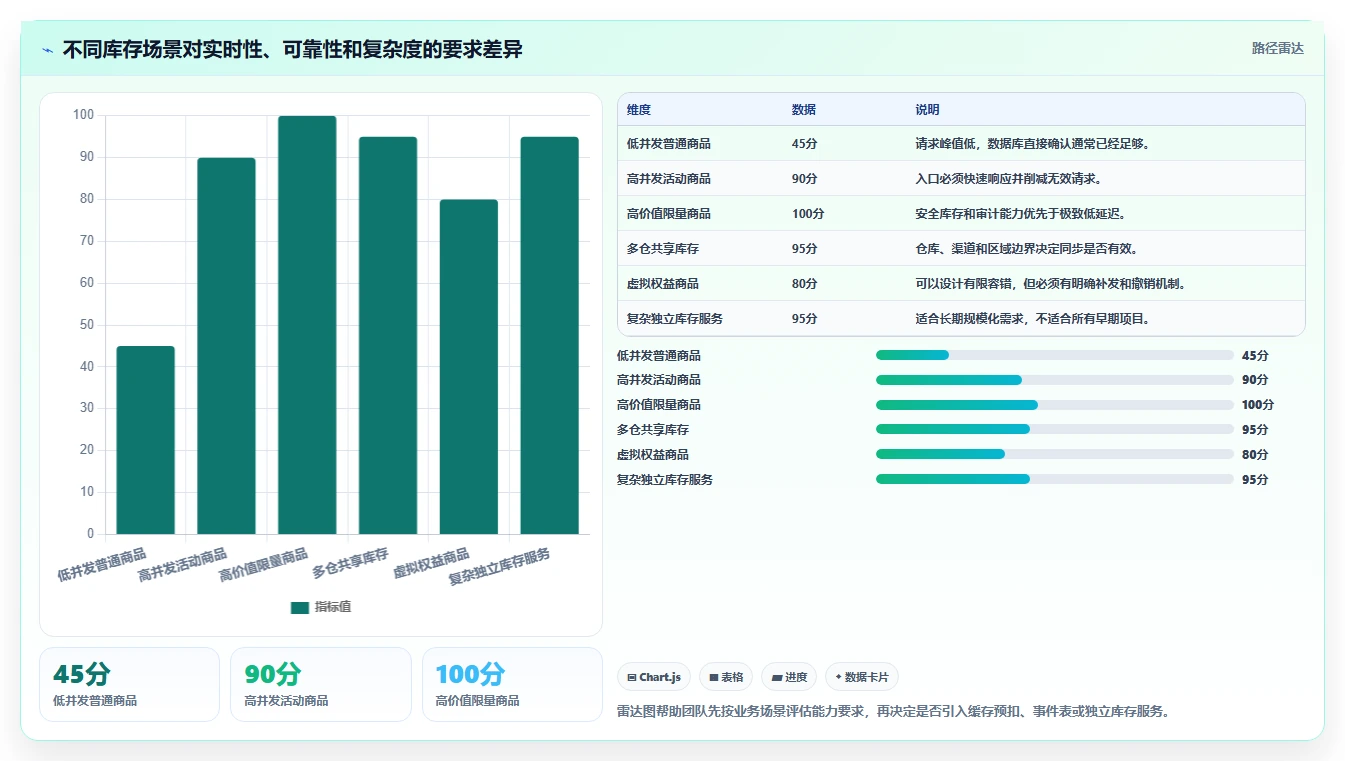1345x761 pixels.
Task: Open the 90分 高并发活动商品 data card
Action: pyautogui.click(x=321, y=684)
